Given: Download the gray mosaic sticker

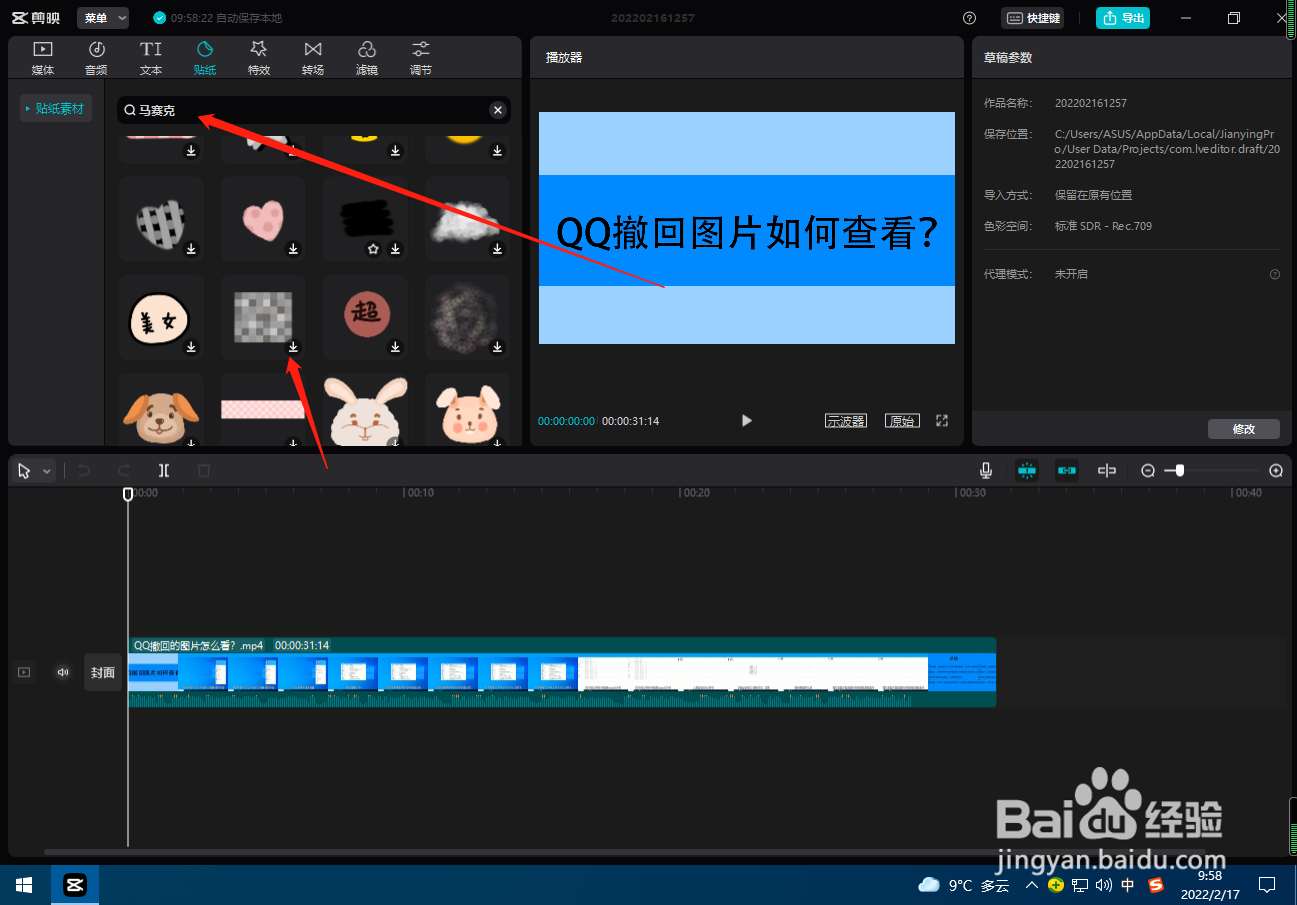Looking at the screenshot, I should pyautogui.click(x=293, y=347).
